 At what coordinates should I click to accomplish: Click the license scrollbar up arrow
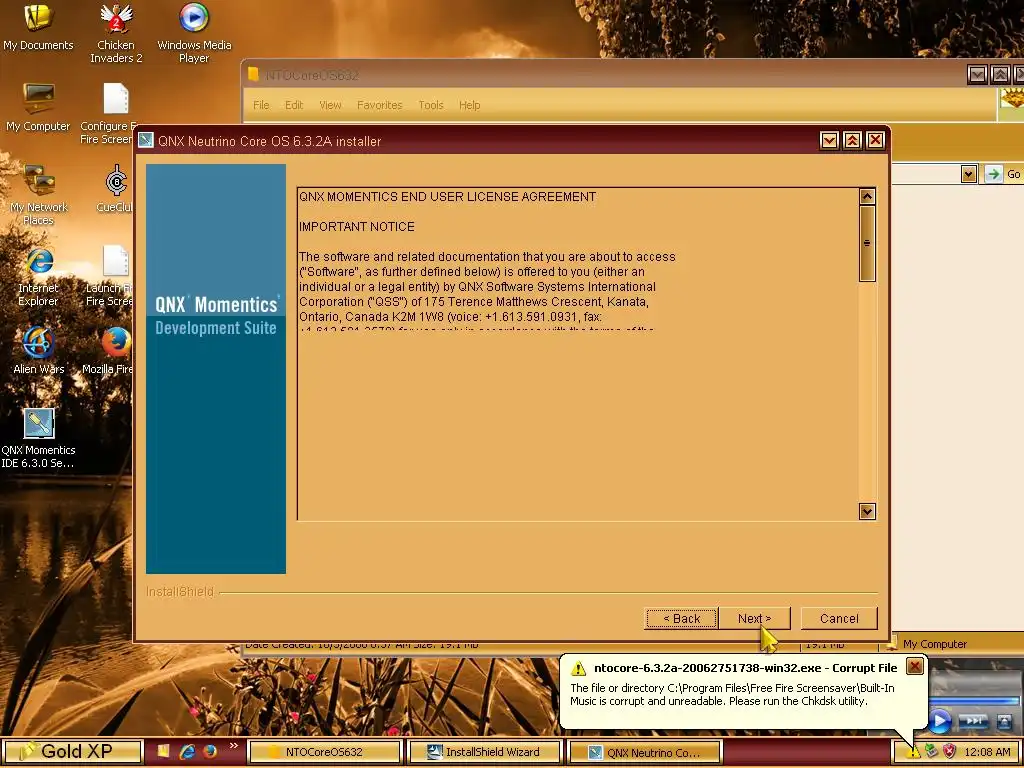click(x=867, y=197)
